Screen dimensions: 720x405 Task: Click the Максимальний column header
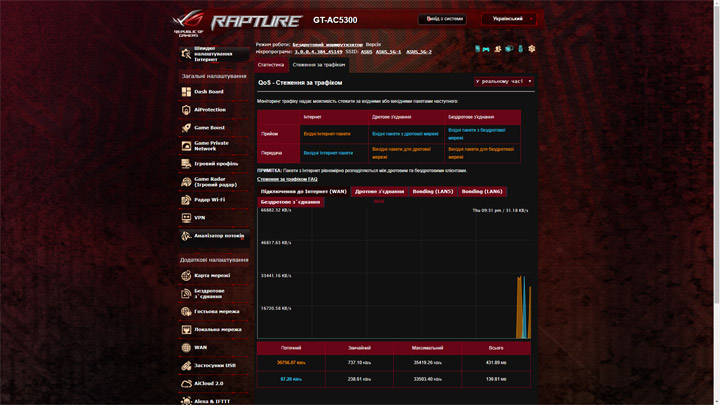tap(428, 348)
